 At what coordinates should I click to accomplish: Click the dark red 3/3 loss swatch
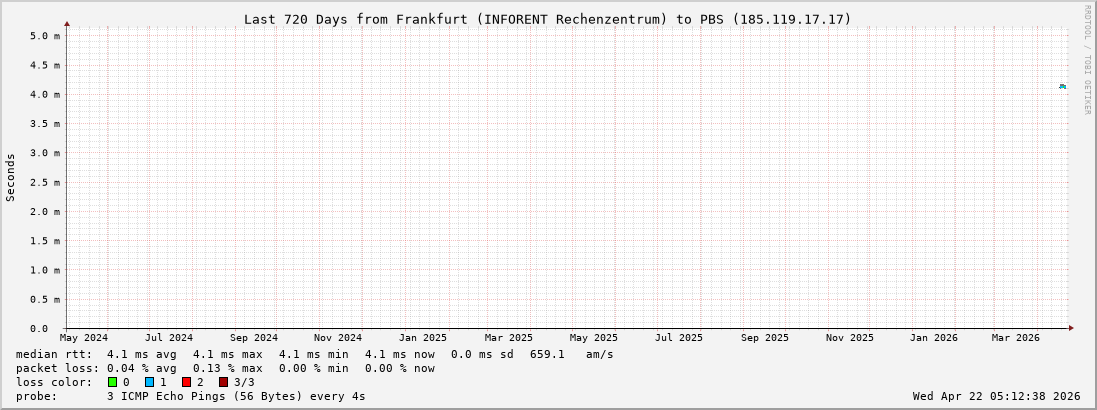pos(223,382)
